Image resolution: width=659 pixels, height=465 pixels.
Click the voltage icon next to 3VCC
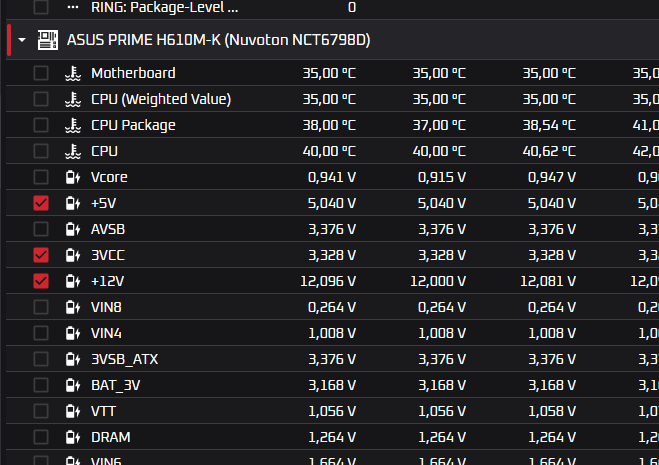(x=73, y=255)
